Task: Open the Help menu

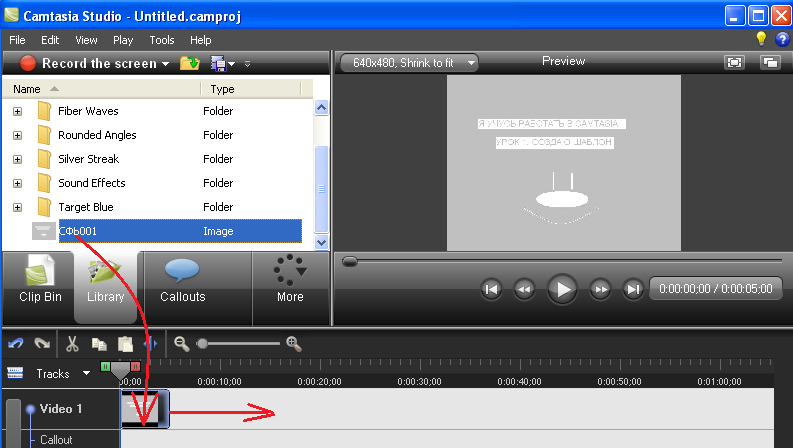Action: coord(201,40)
